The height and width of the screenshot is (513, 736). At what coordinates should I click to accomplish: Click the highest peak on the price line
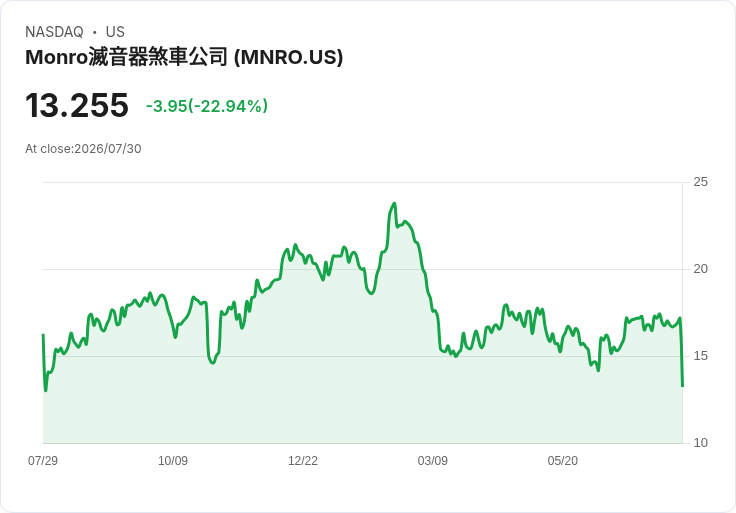coord(394,204)
